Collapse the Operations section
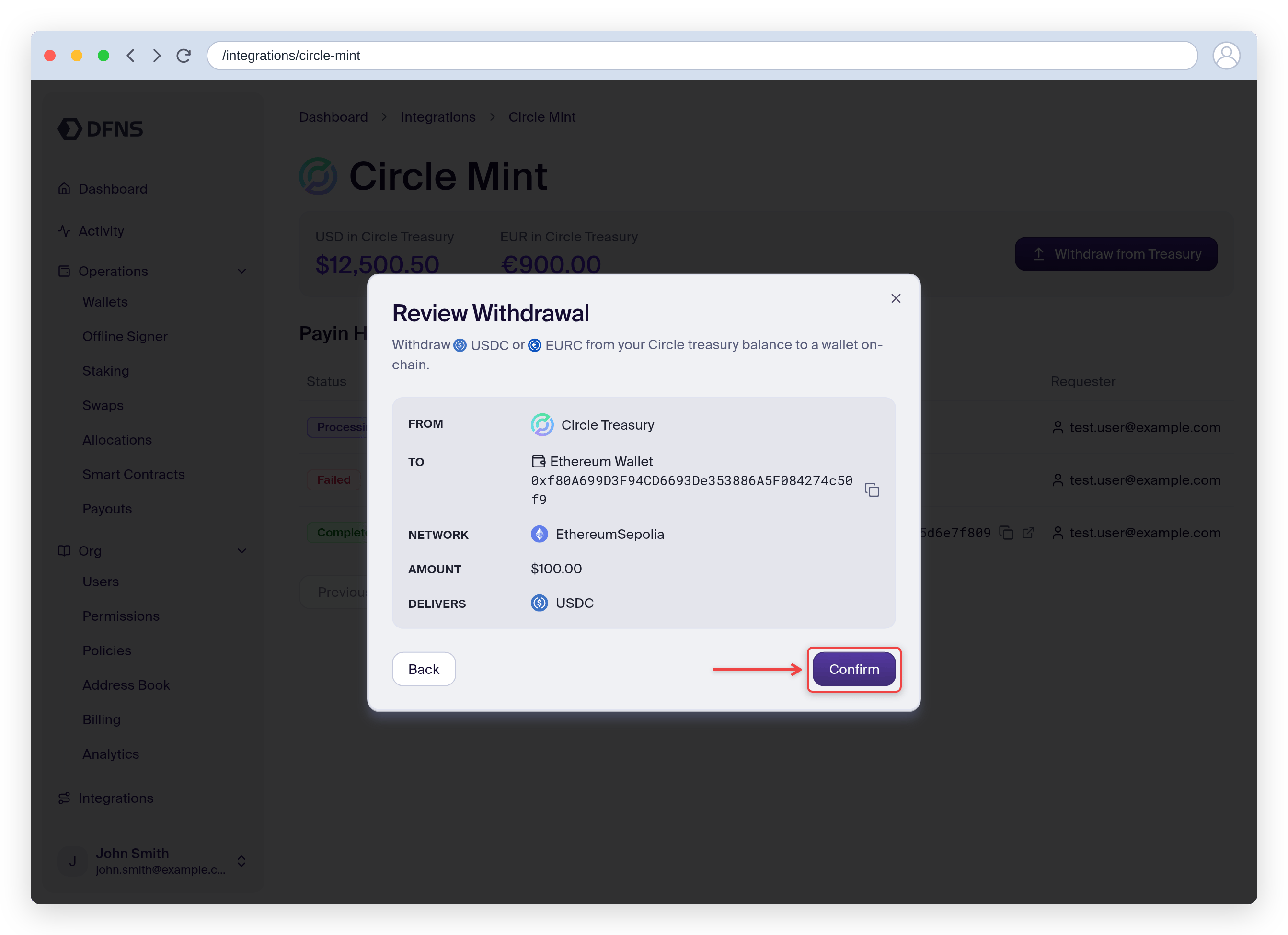Viewport: 1288px width, 935px height. click(x=242, y=272)
